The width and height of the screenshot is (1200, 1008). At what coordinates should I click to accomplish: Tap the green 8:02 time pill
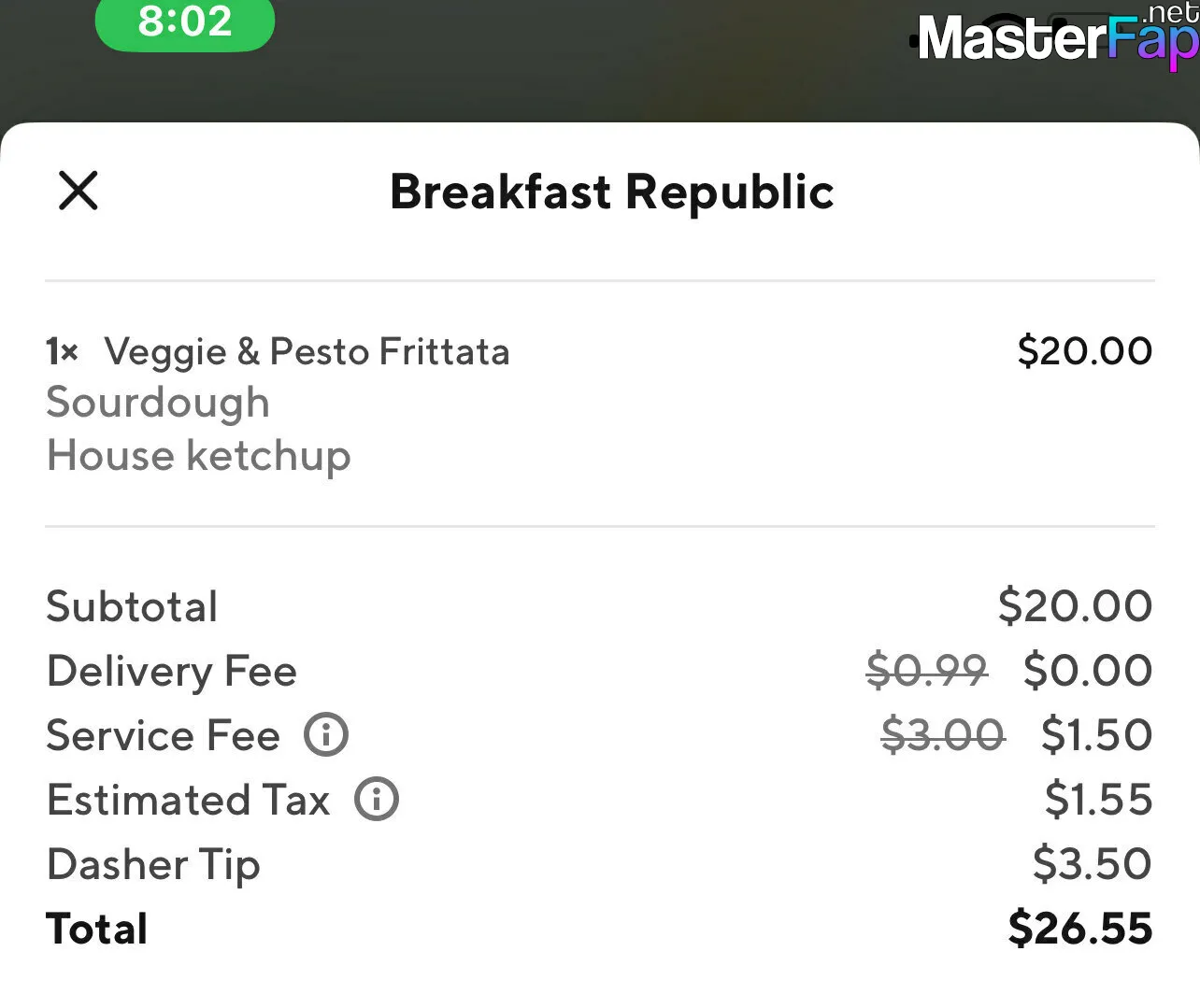185,21
